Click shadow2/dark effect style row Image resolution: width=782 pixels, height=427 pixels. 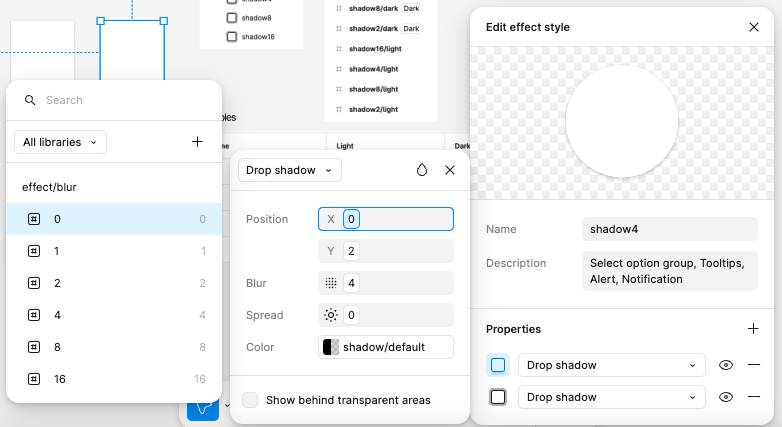379,28
